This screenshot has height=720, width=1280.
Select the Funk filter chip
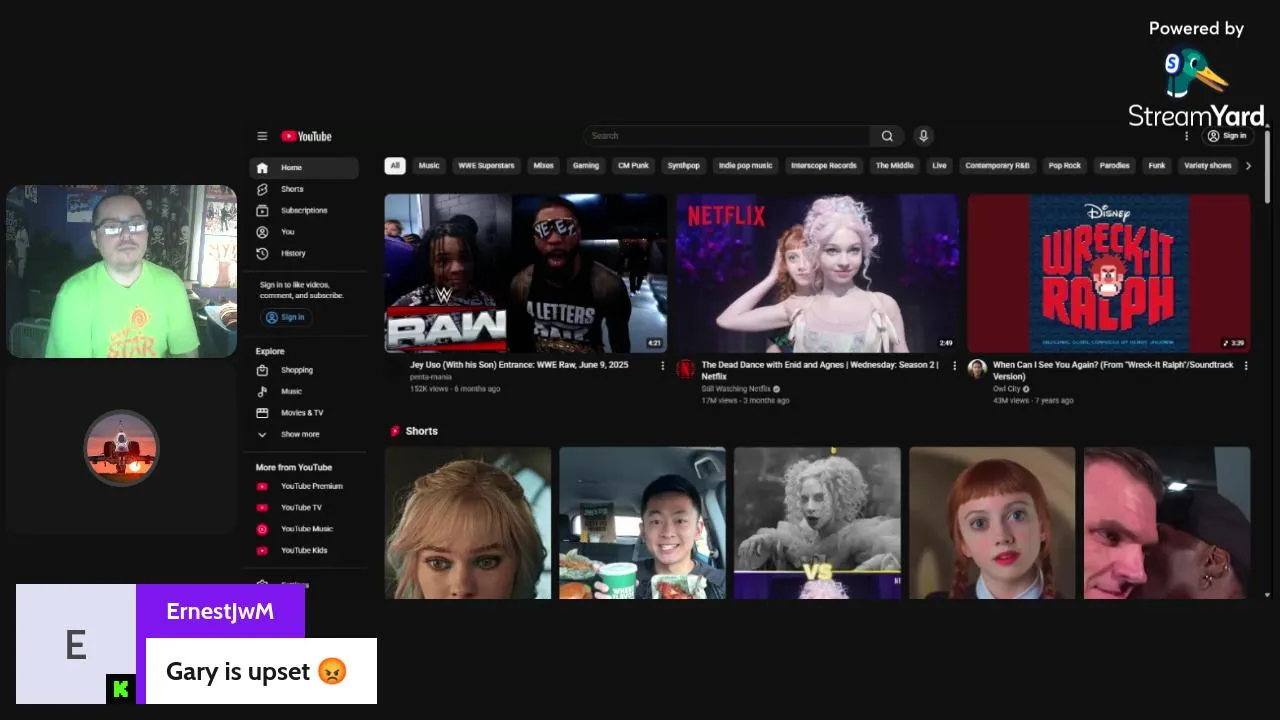(1157, 166)
